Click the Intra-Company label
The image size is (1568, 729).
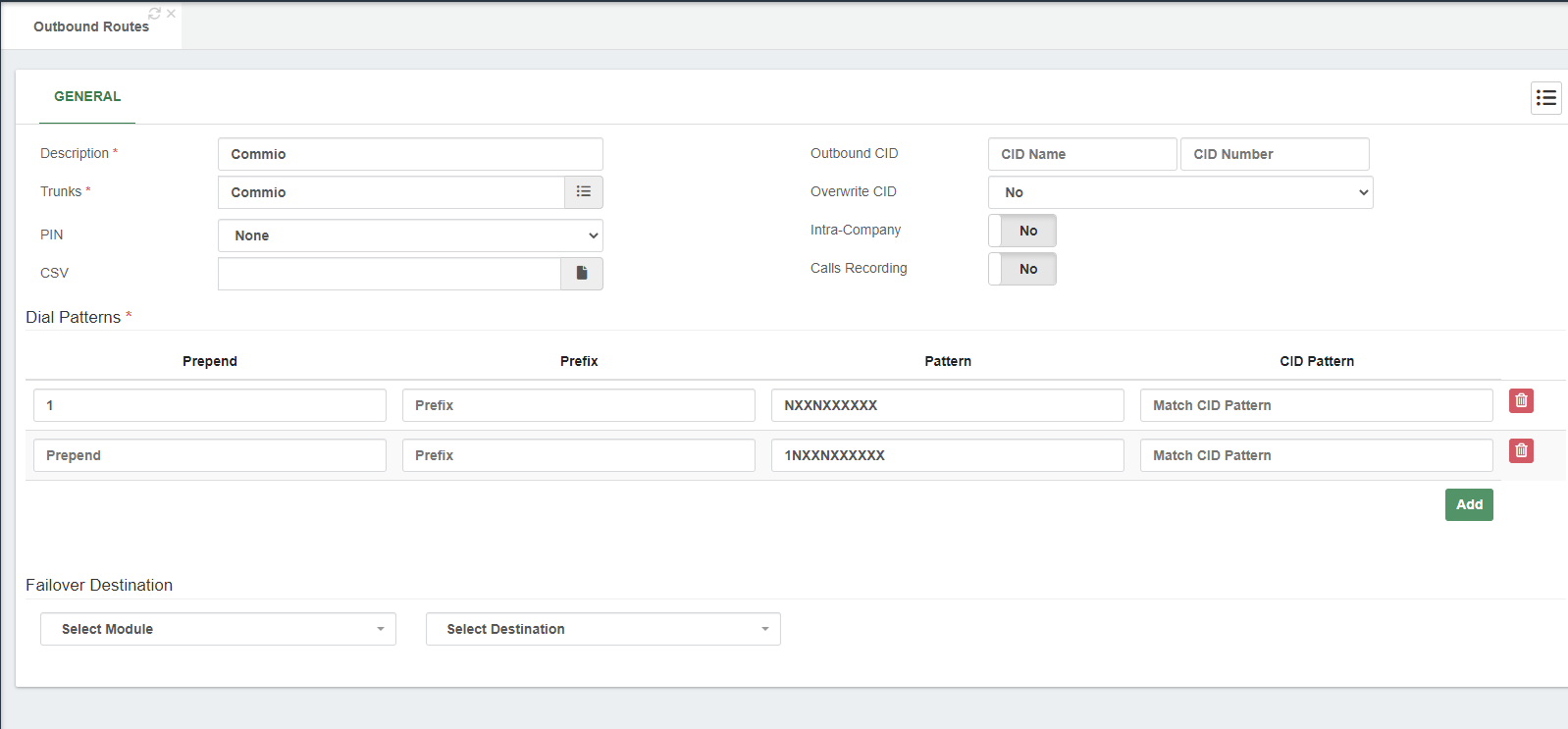tap(856, 230)
